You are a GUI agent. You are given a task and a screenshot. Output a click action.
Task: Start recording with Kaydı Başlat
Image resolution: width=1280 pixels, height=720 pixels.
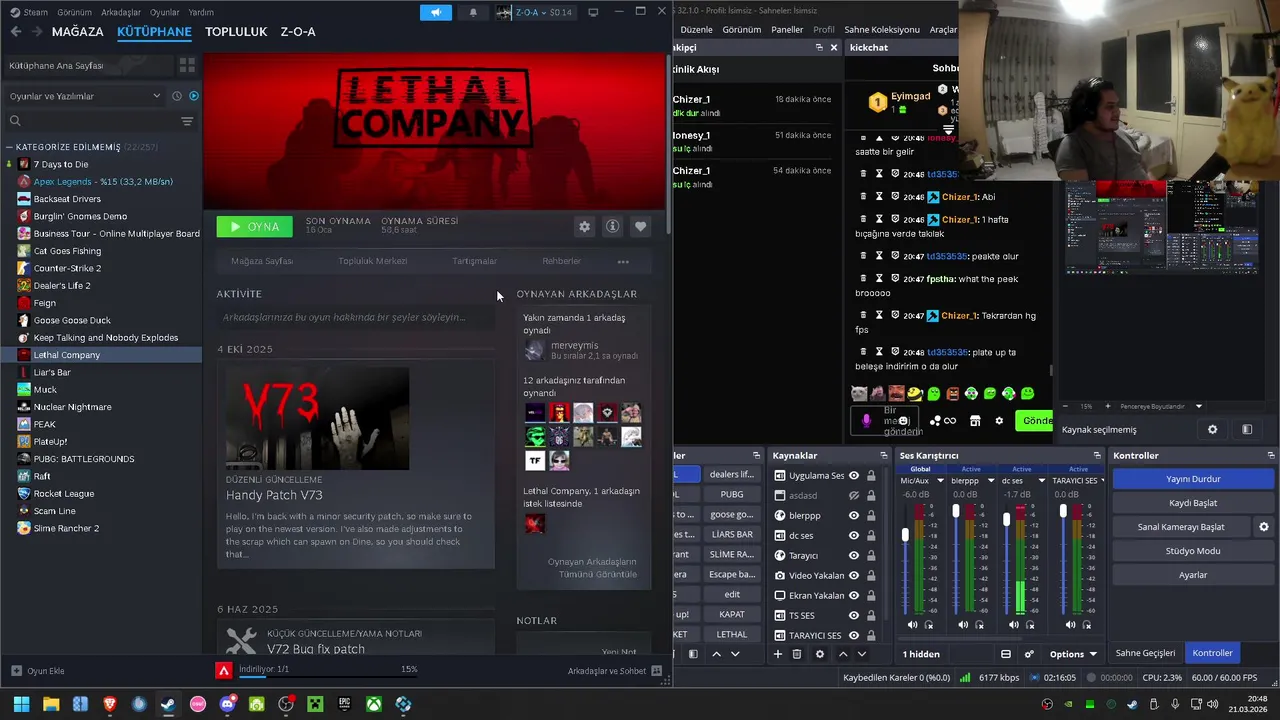point(1193,503)
